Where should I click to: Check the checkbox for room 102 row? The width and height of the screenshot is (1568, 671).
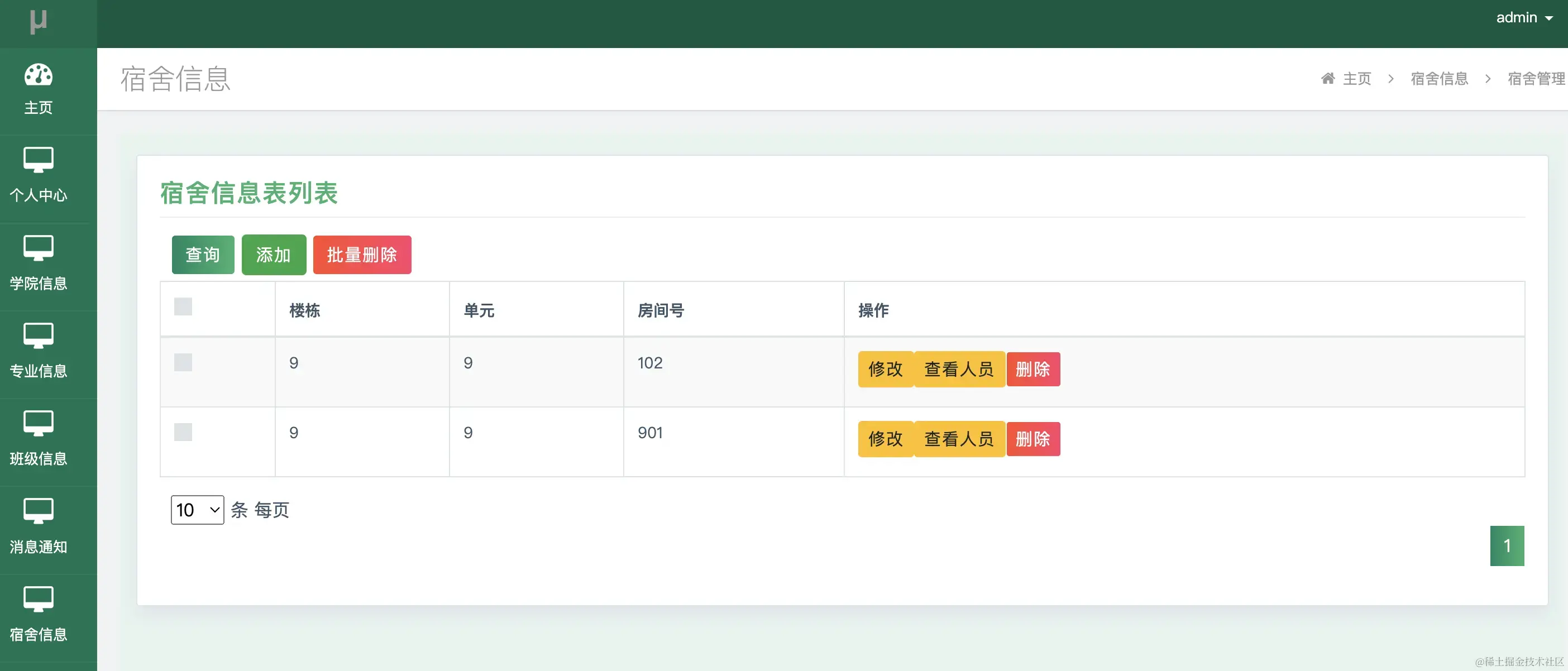click(x=183, y=362)
